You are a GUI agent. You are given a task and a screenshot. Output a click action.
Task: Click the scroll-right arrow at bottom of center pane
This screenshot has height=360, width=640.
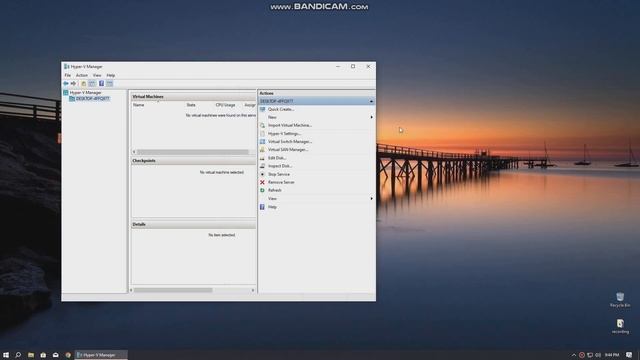[x=253, y=290]
